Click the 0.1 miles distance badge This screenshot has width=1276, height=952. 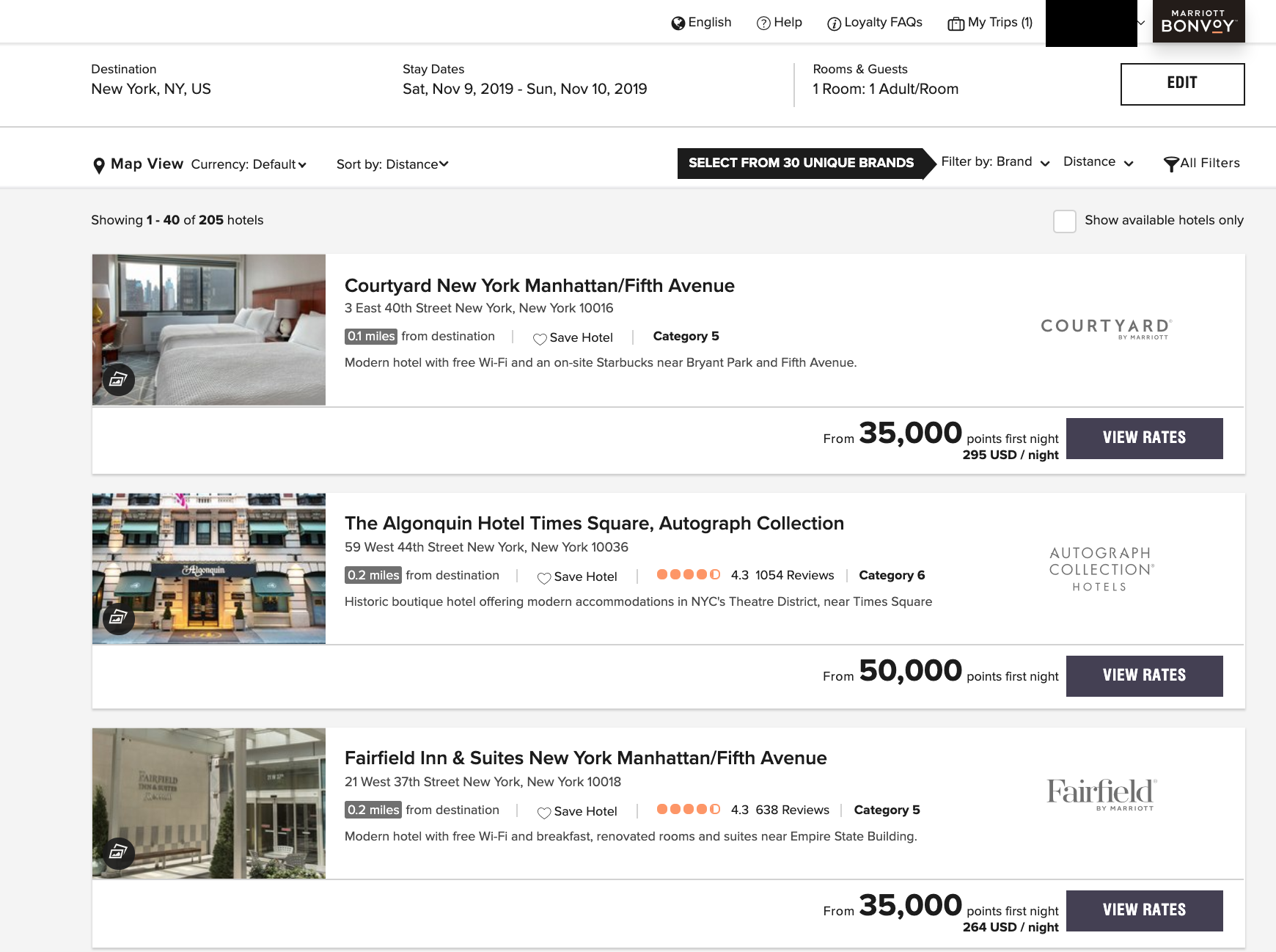click(371, 337)
